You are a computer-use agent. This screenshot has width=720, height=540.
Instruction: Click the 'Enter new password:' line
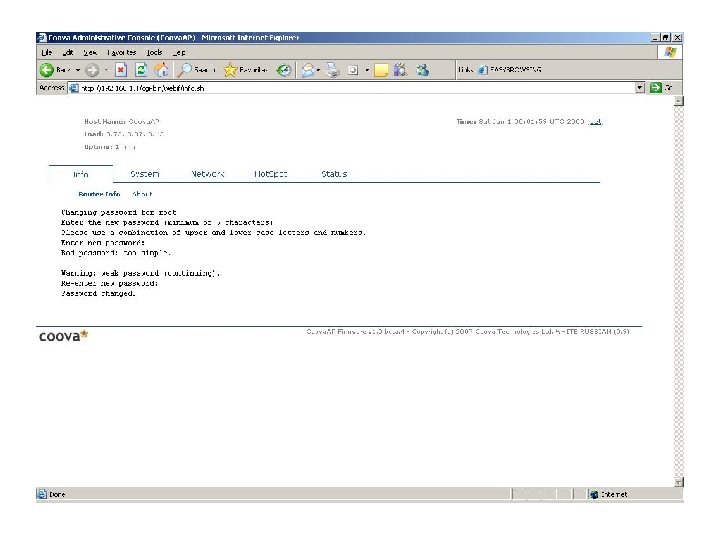click(103, 243)
